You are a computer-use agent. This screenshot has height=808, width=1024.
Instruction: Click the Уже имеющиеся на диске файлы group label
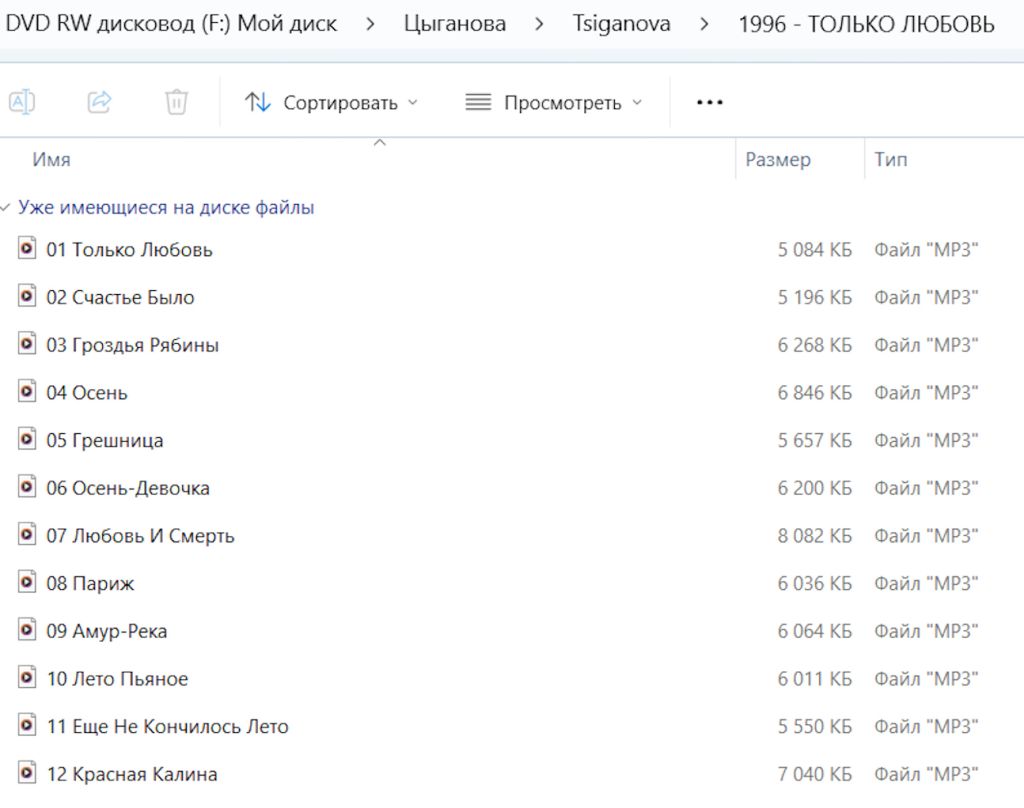[166, 208]
